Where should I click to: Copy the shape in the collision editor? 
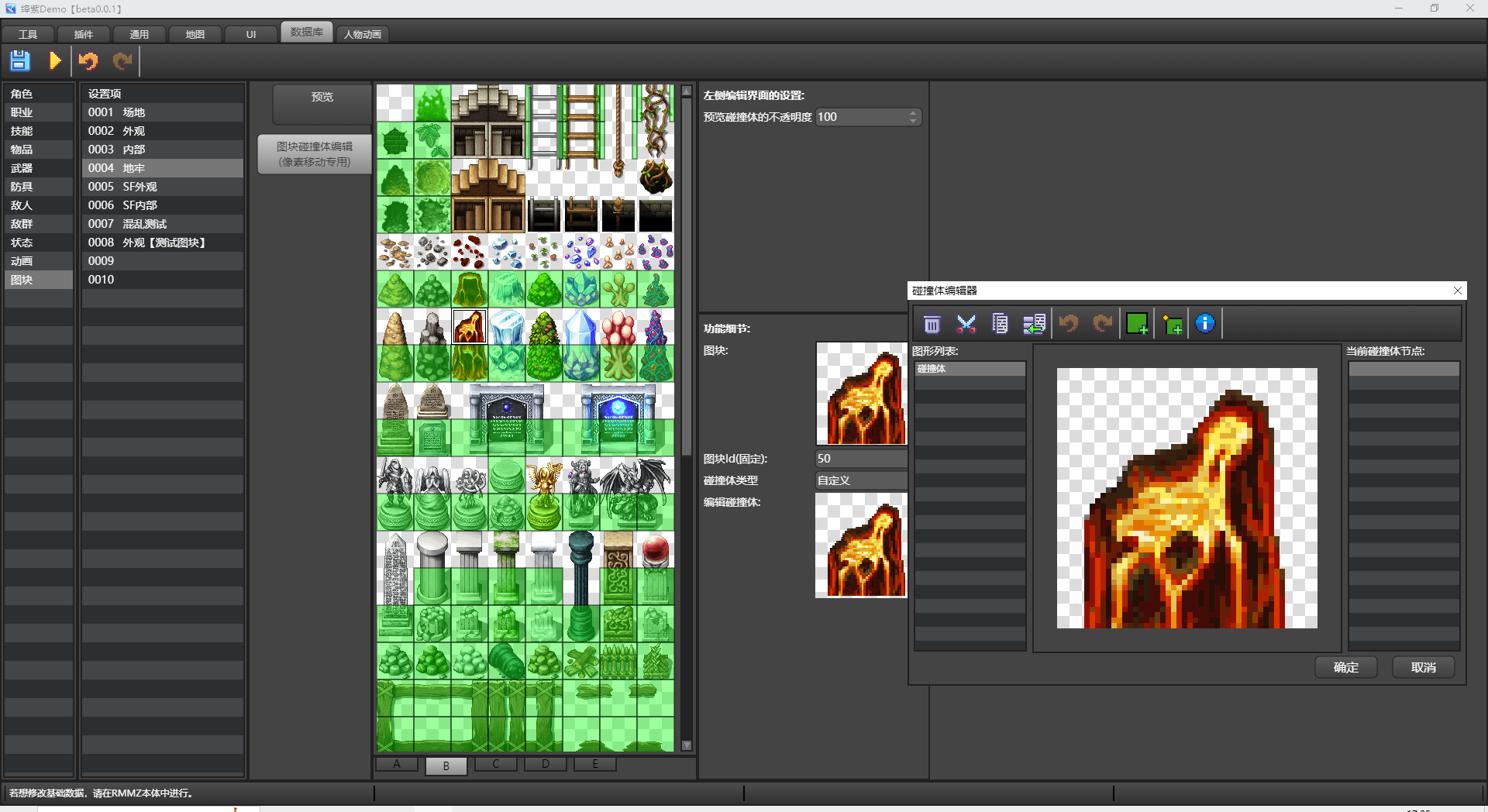1001,324
